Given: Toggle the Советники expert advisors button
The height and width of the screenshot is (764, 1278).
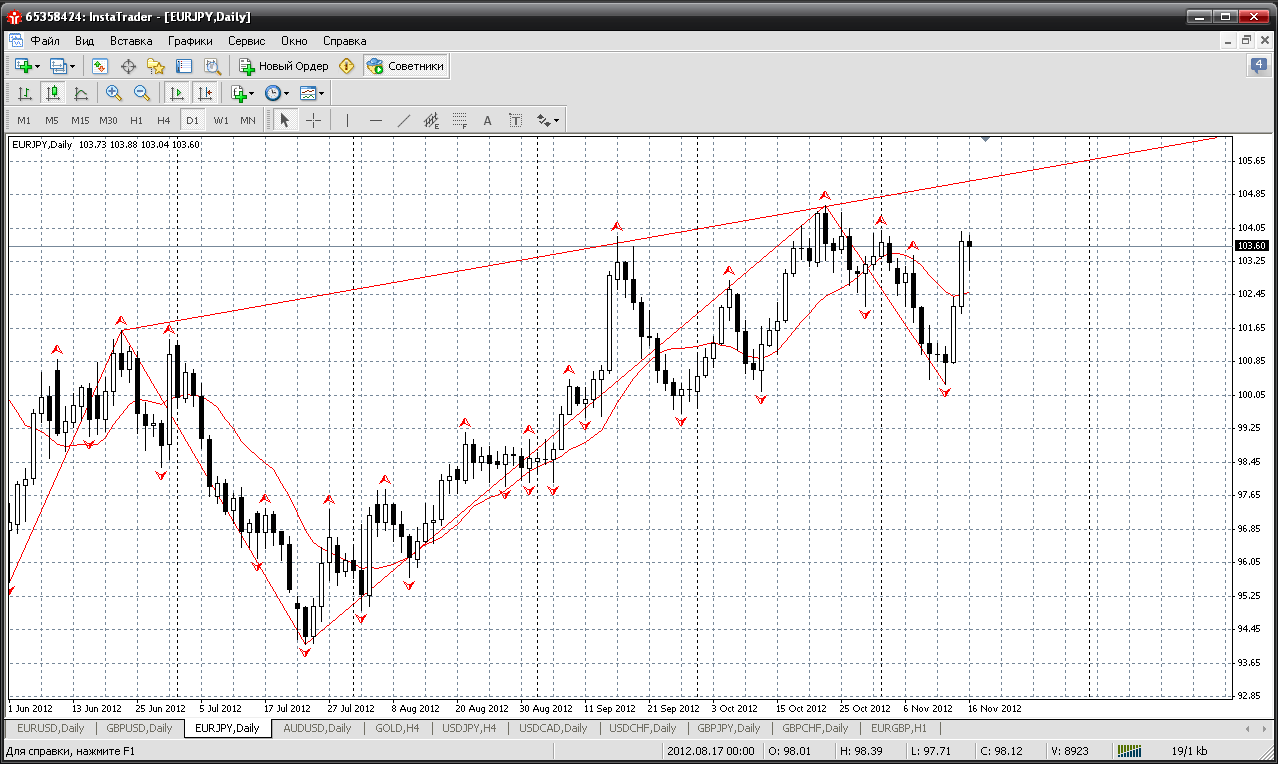Looking at the screenshot, I should [x=405, y=66].
